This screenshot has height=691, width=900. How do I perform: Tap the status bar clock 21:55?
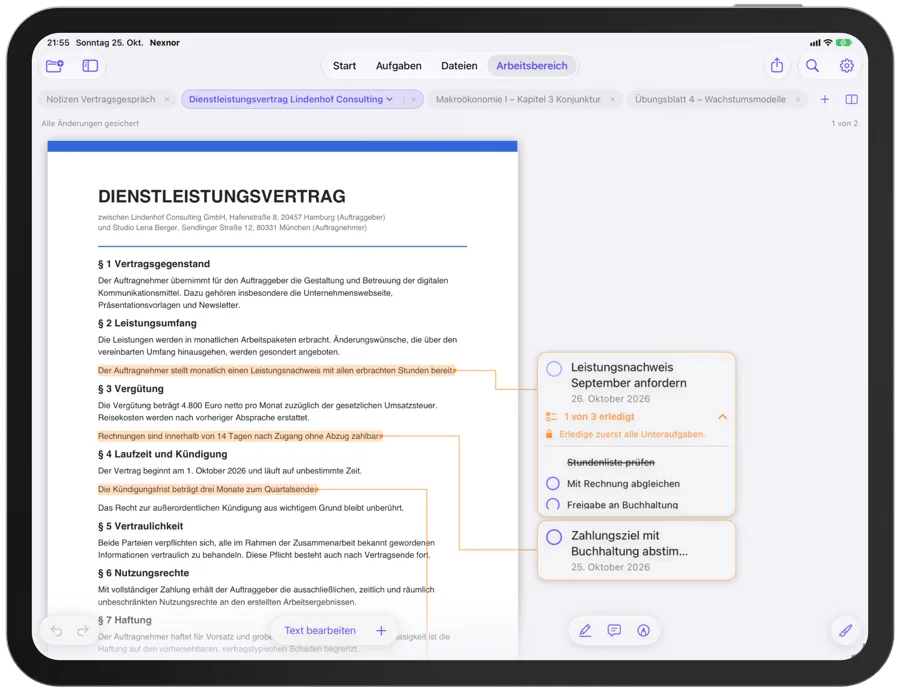pyautogui.click(x=58, y=42)
